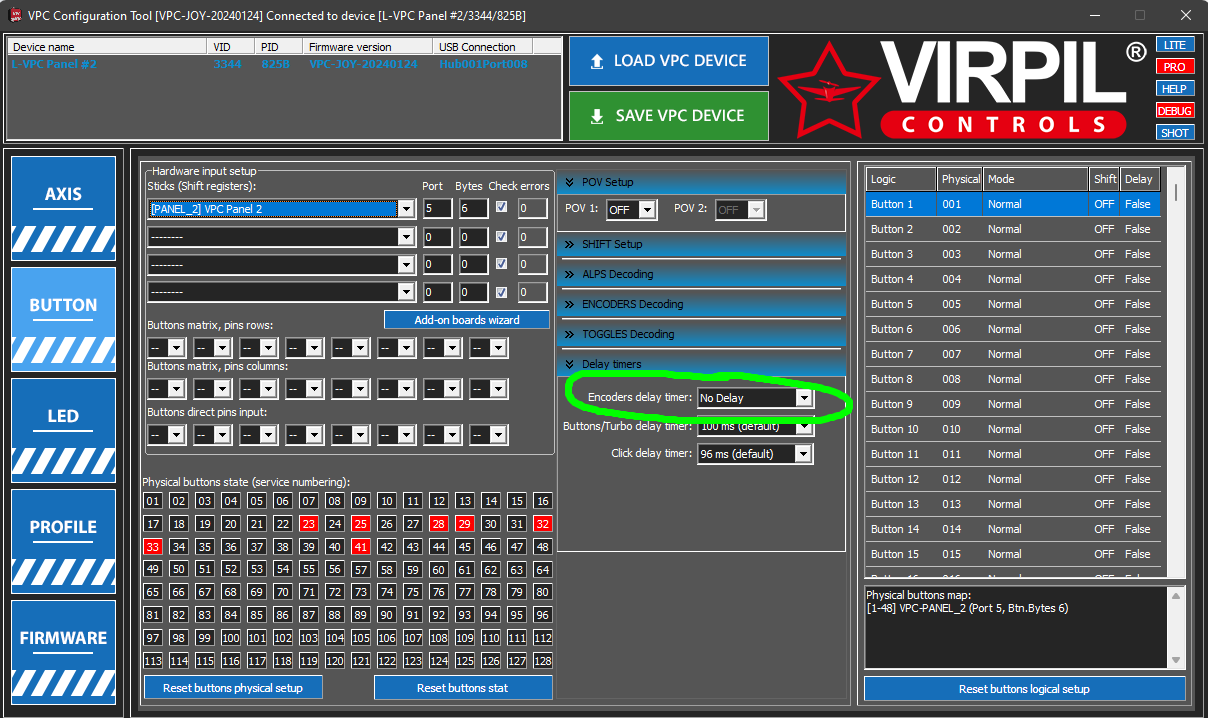The width and height of the screenshot is (1208, 718).
Task: Open the BUTTON tab
Action: pos(63,318)
